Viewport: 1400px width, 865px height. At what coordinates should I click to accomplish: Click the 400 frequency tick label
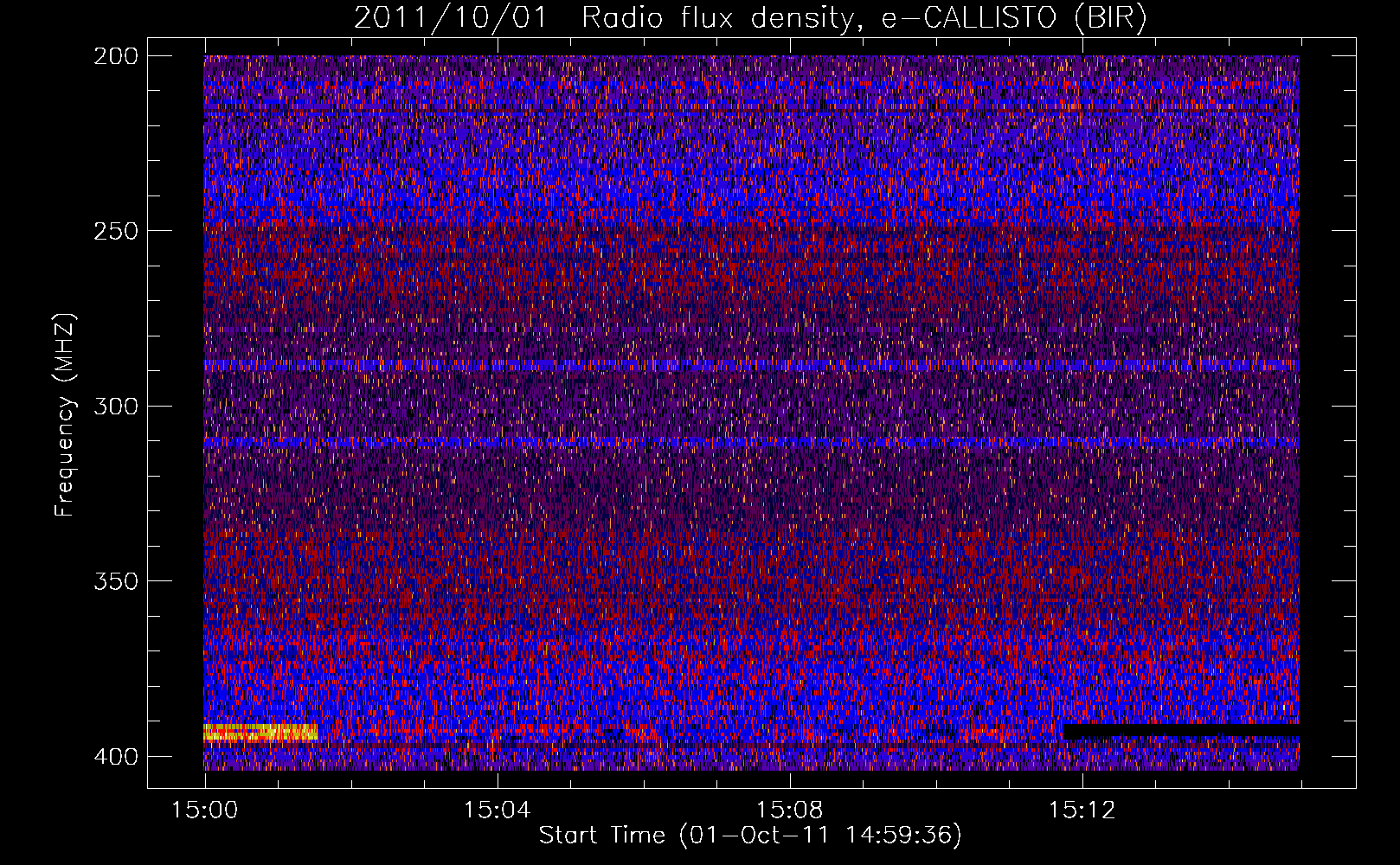pyautogui.click(x=115, y=757)
